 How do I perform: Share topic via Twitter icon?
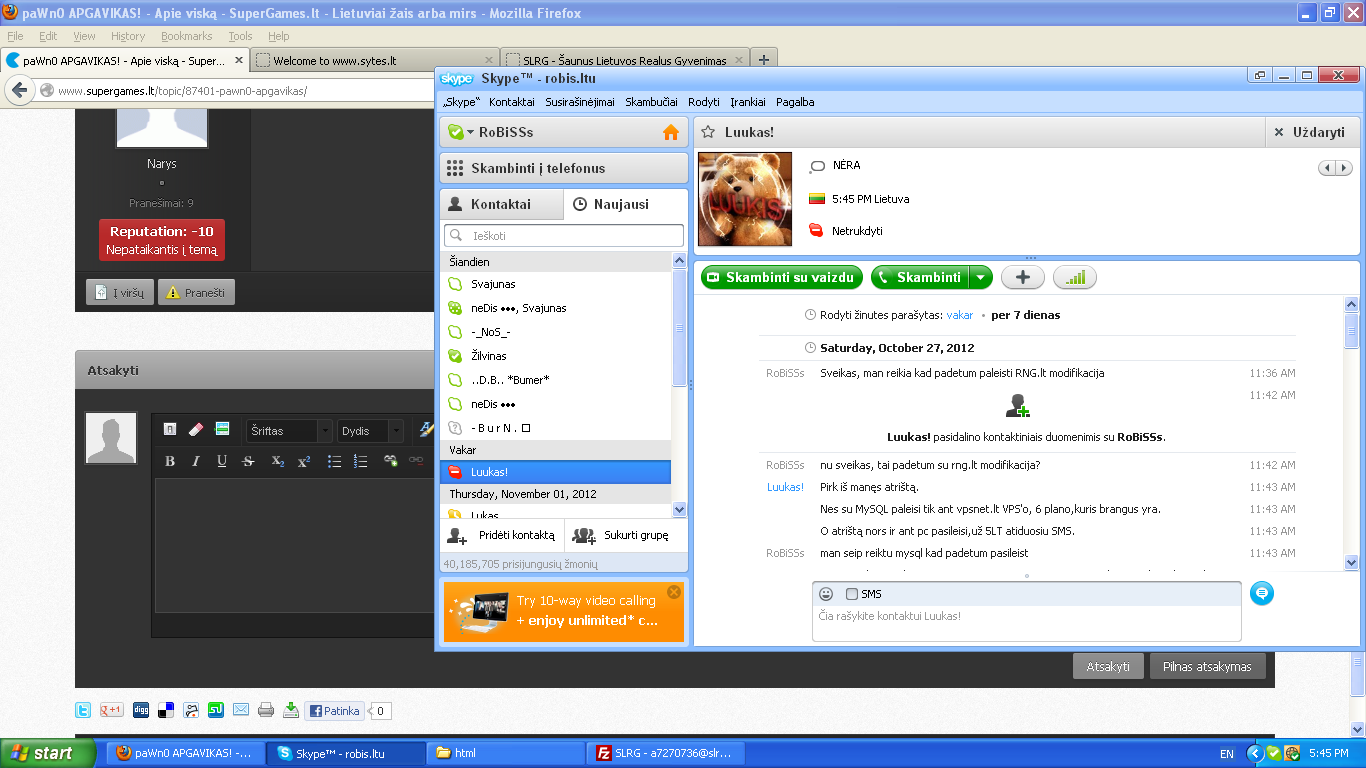point(84,710)
